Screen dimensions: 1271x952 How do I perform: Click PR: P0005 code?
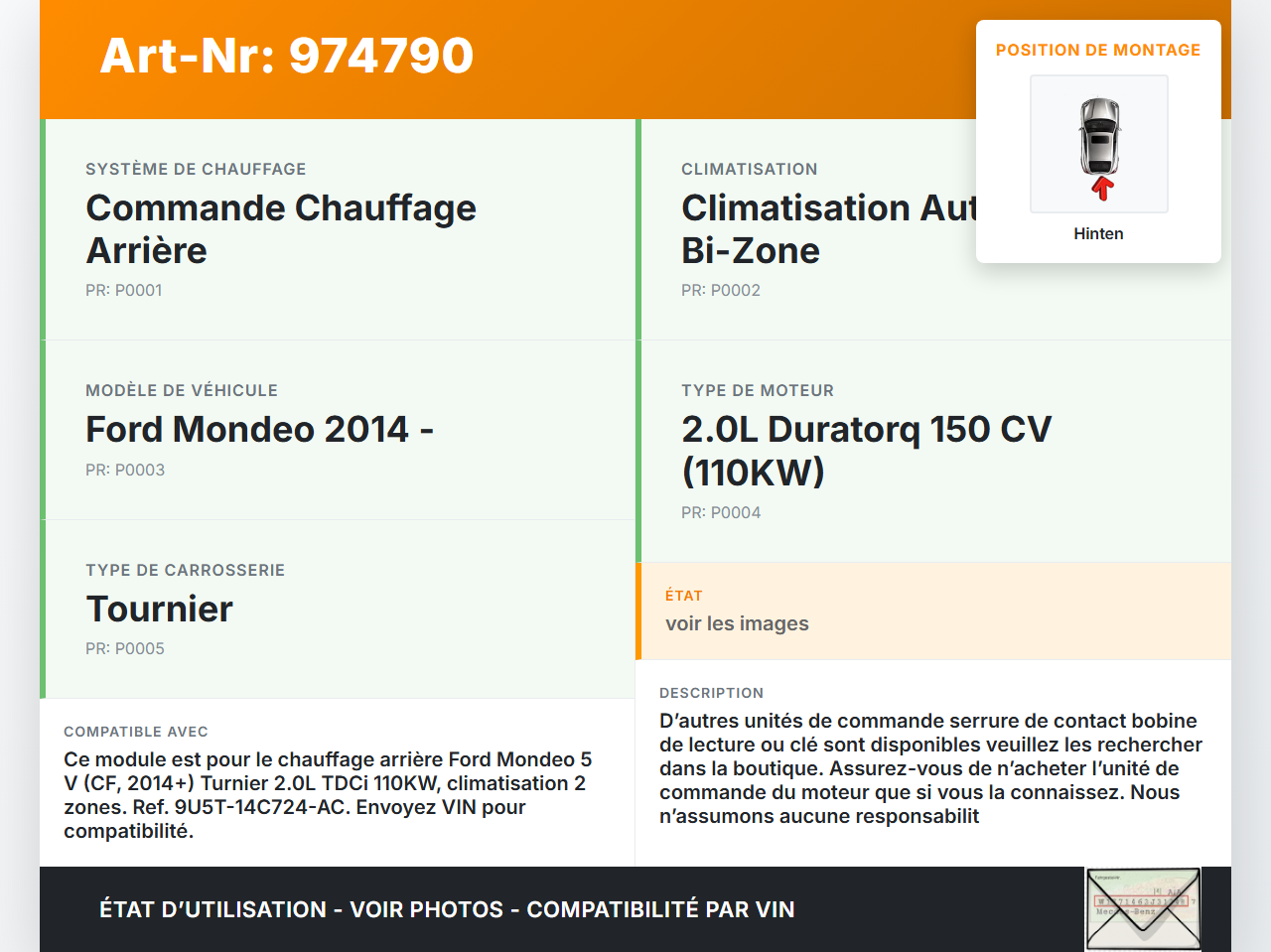(125, 649)
